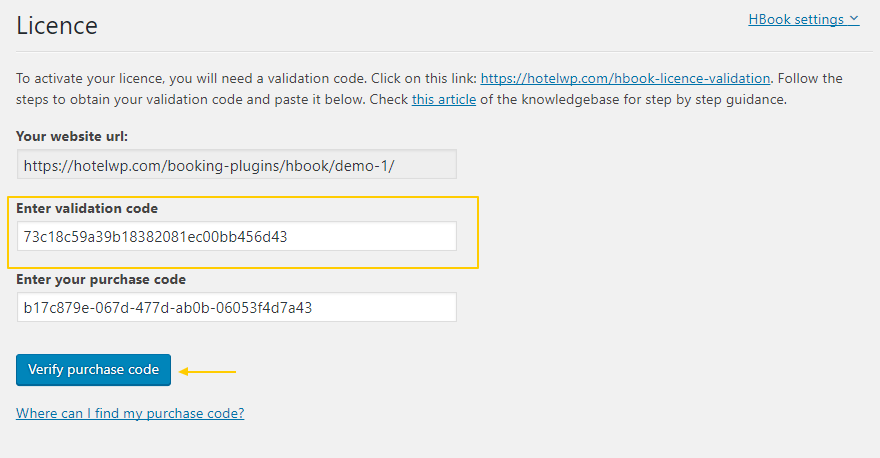Focus the validation code input field
Image resolution: width=880 pixels, height=458 pixels.
coord(237,236)
